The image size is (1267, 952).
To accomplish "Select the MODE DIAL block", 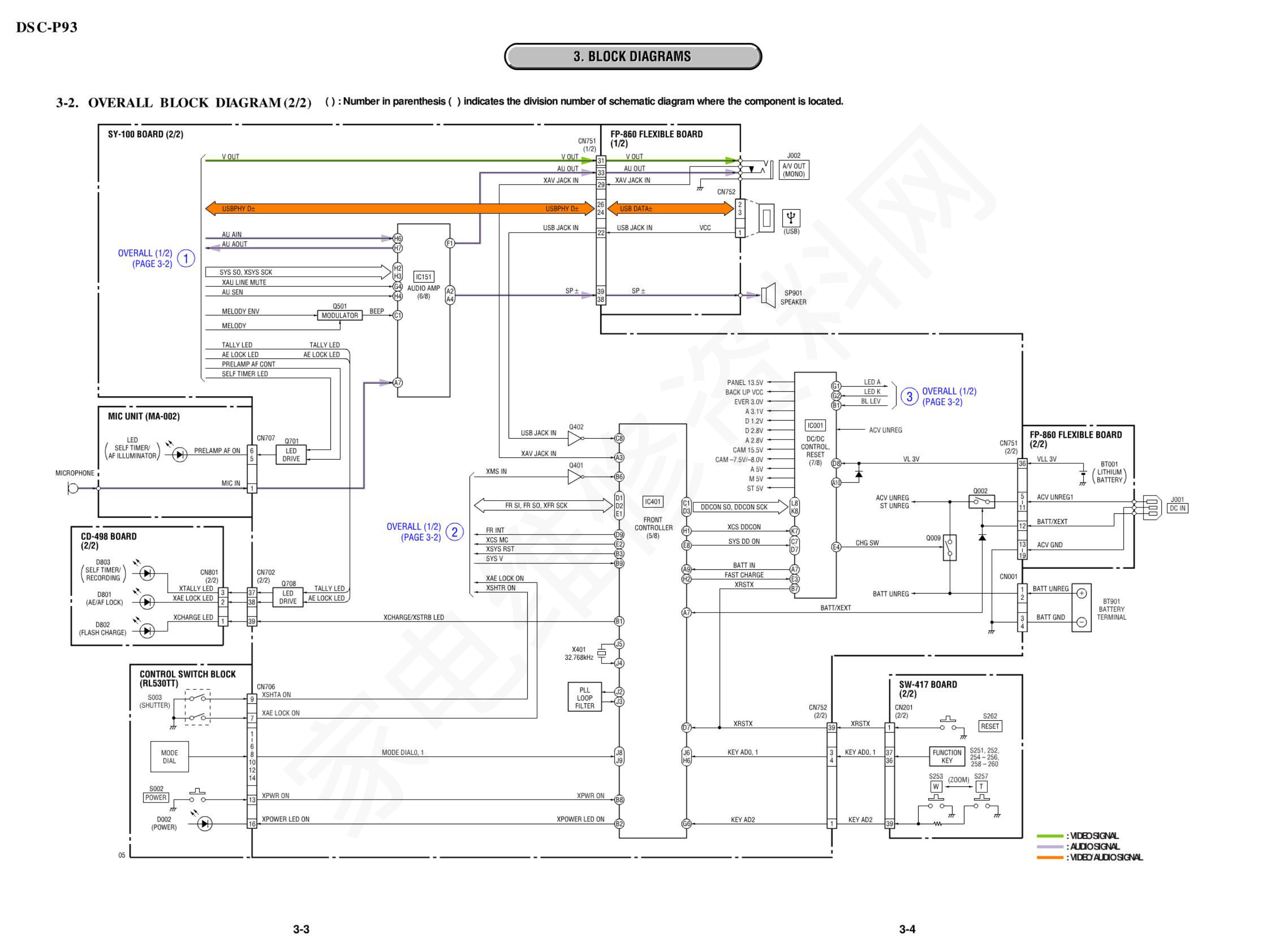I will coord(170,757).
